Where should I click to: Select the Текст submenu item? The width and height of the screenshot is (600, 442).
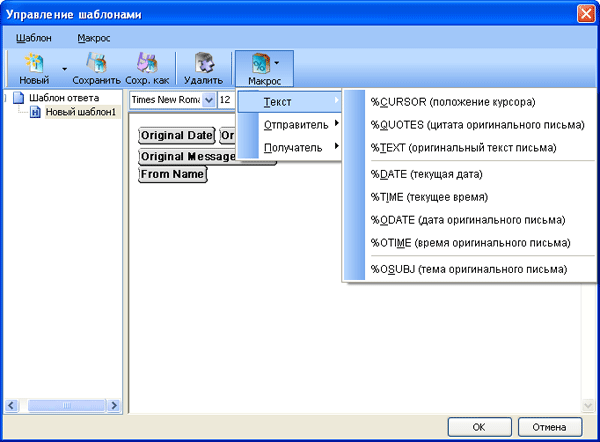(289, 102)
